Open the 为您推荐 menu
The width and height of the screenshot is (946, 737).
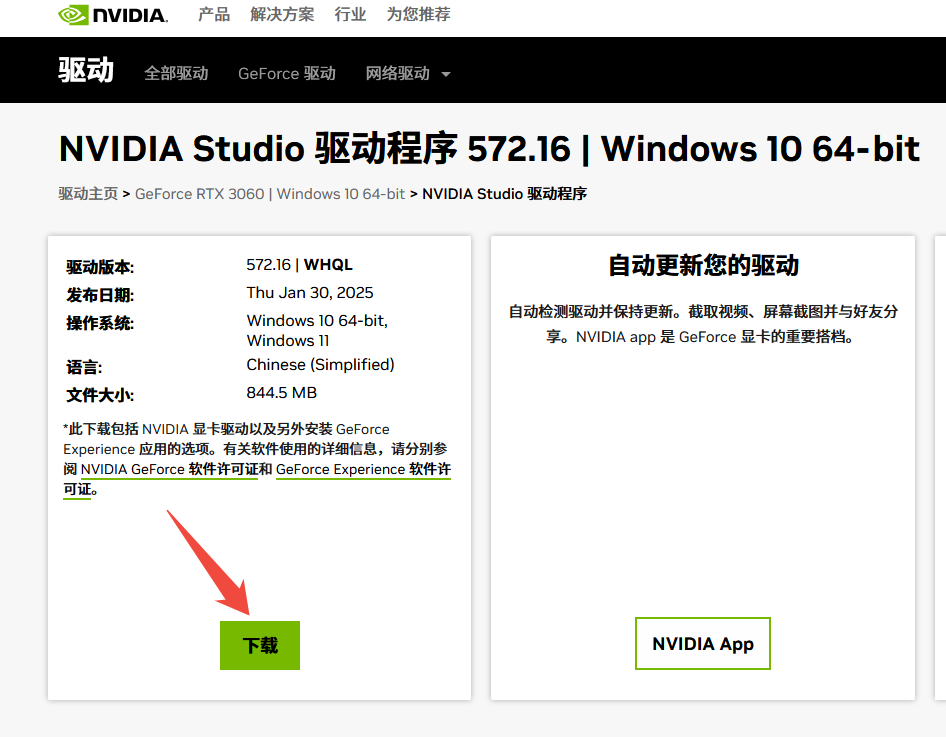tap(419, 14)
